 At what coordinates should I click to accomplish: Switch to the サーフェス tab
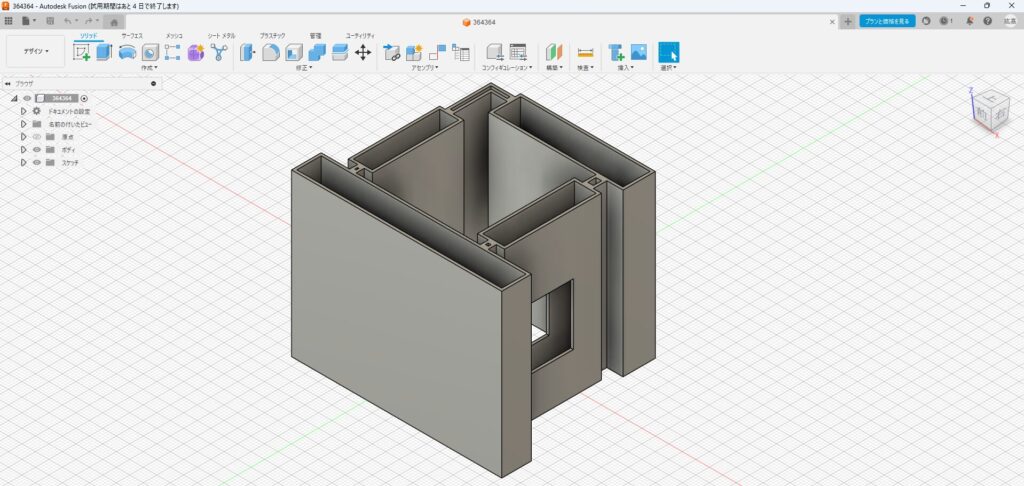tap(131, 35)
